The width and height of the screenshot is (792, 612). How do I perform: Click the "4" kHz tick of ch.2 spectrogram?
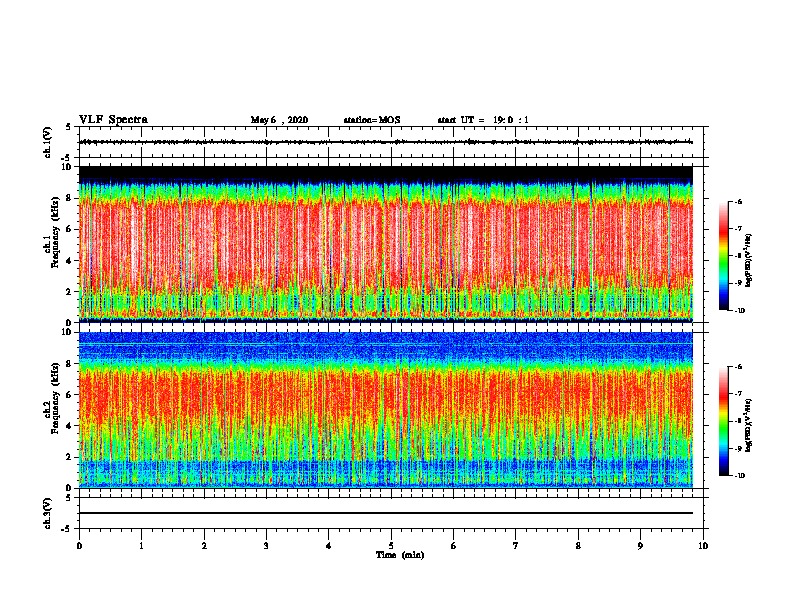pyautogui.click(x=70, y=426)
